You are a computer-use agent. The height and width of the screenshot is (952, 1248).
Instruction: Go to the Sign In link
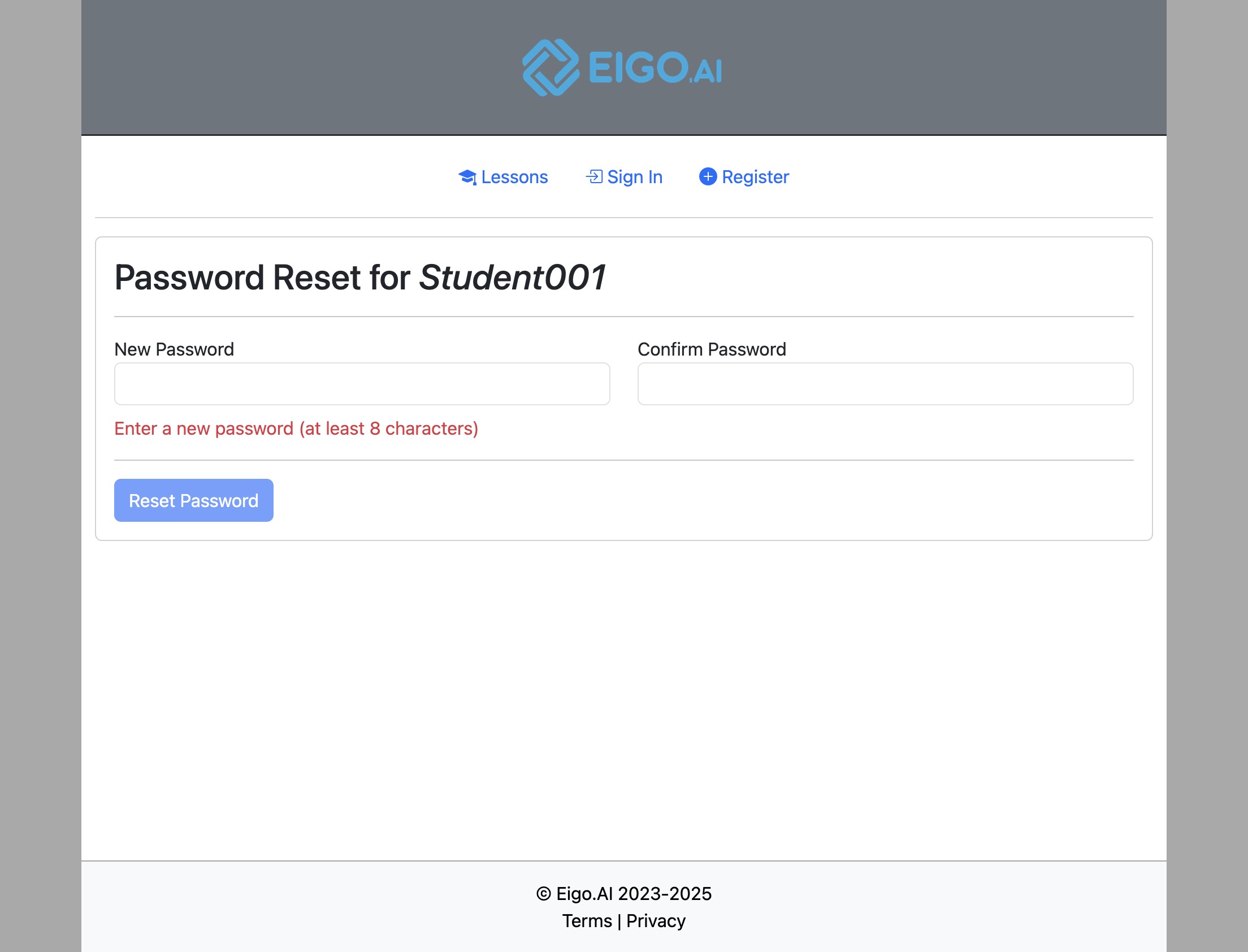(x=623, y=178)
